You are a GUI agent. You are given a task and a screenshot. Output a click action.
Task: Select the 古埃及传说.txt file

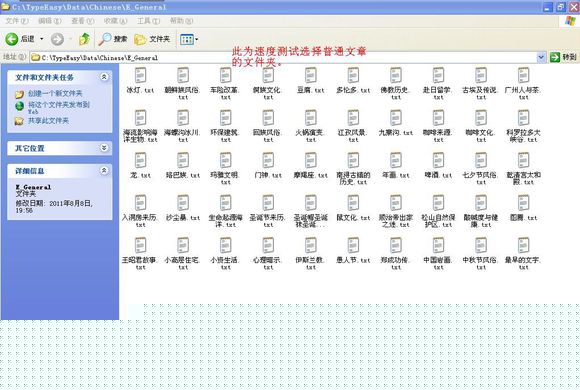tap(480, 84)
